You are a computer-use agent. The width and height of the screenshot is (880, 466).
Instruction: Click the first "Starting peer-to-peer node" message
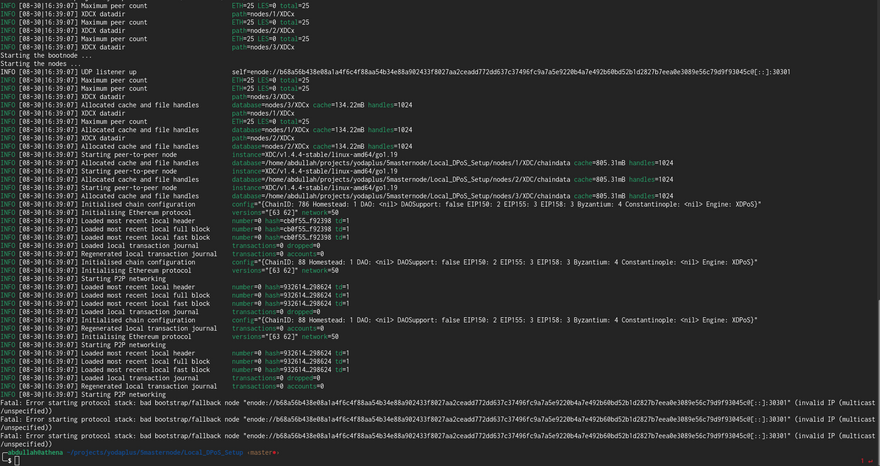(x=129, y=155)
